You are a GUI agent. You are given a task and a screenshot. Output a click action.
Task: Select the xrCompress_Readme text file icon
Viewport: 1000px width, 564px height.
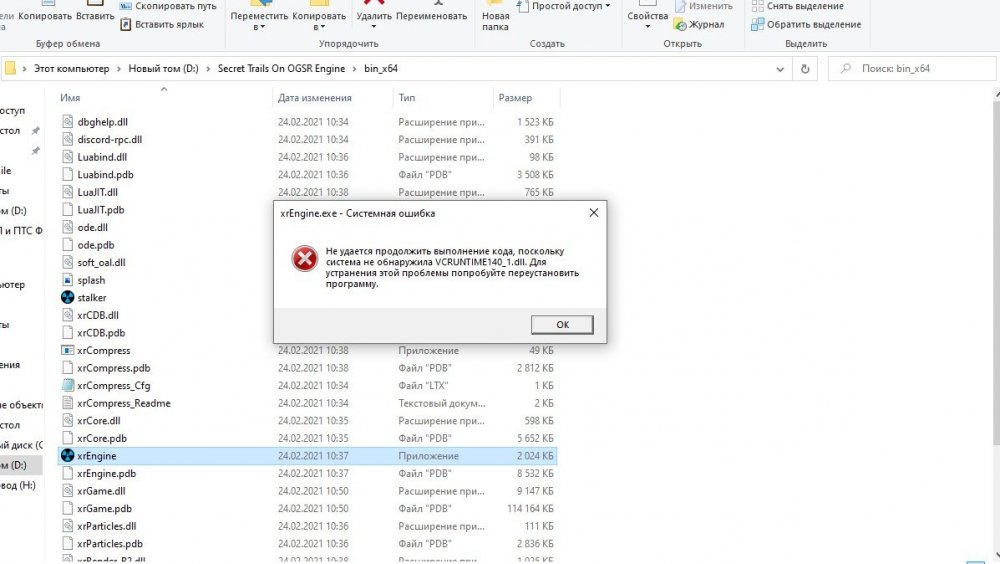[68, 403]
